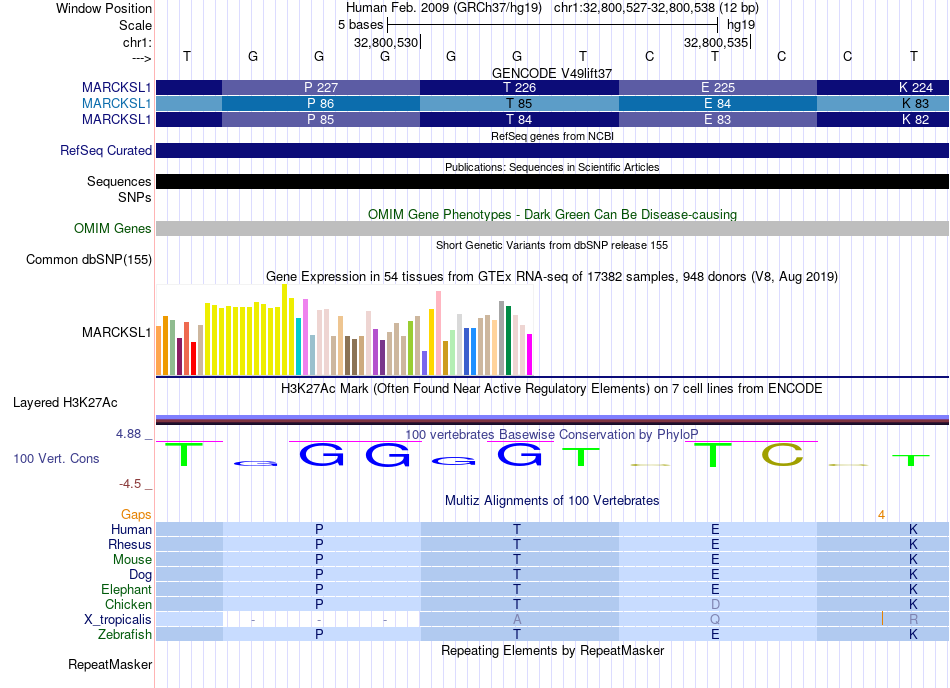Click the Repeating Elements by RepeatMasker title

(552, 650)
